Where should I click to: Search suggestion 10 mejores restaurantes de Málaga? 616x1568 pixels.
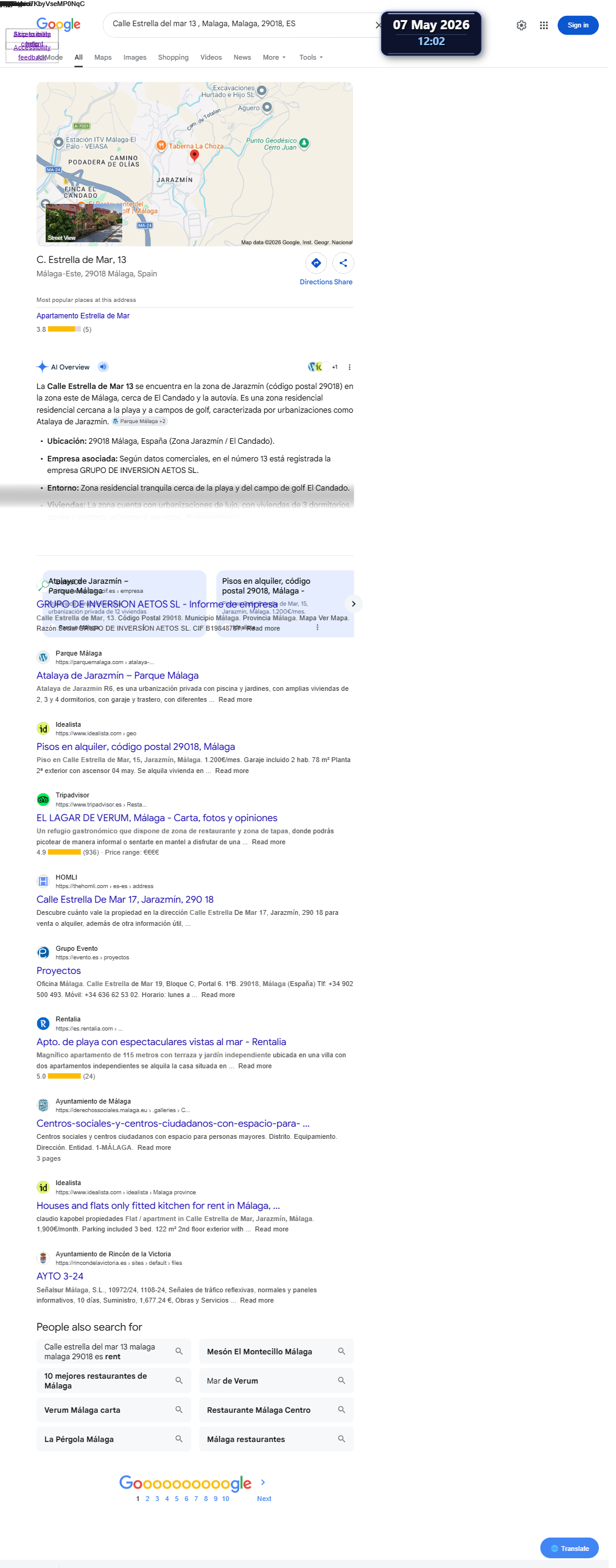pyautogui.click(x=114, y=1381)
